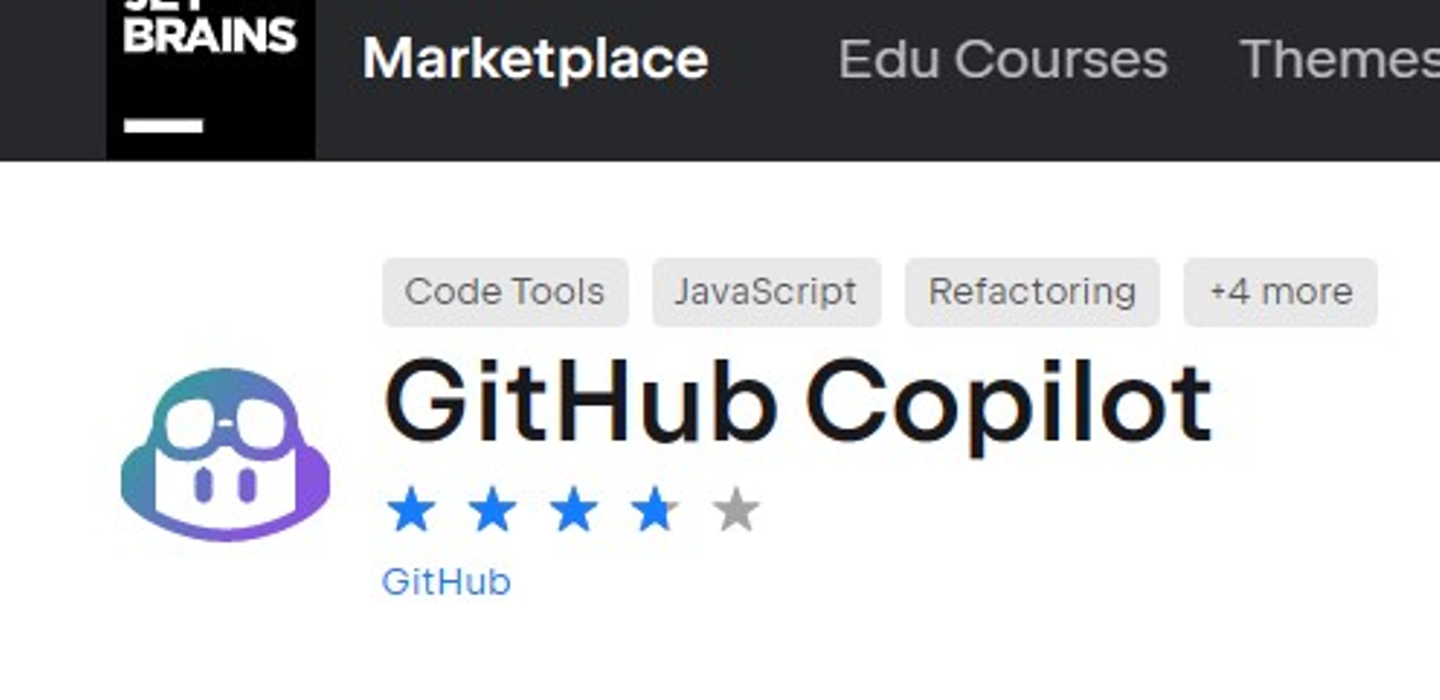The width and height of the screenshot is (1440, 700).
Task: Select the Code Tools tag
Action: [505, 292]
